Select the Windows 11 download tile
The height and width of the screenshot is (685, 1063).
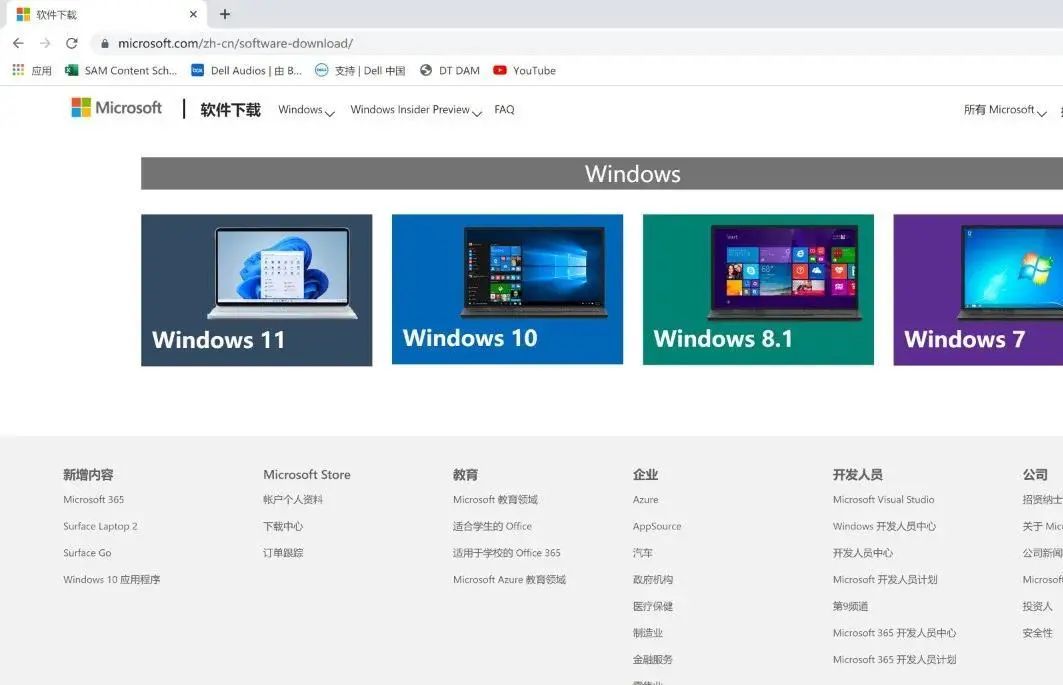pyautogui.click(x=256, y=289)
